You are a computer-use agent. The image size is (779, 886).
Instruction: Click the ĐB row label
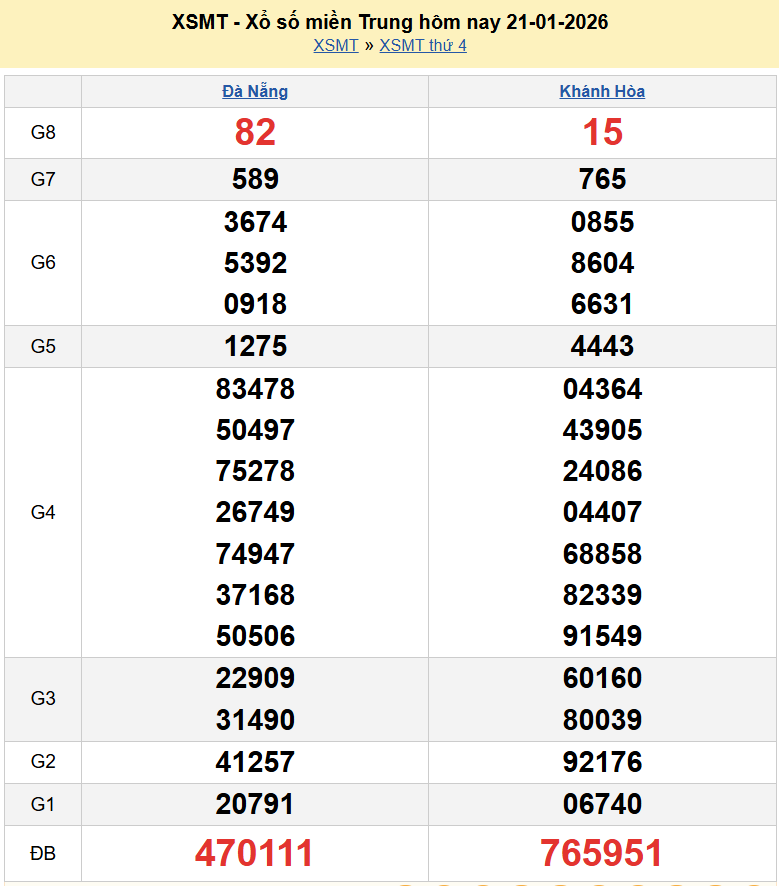43,853
